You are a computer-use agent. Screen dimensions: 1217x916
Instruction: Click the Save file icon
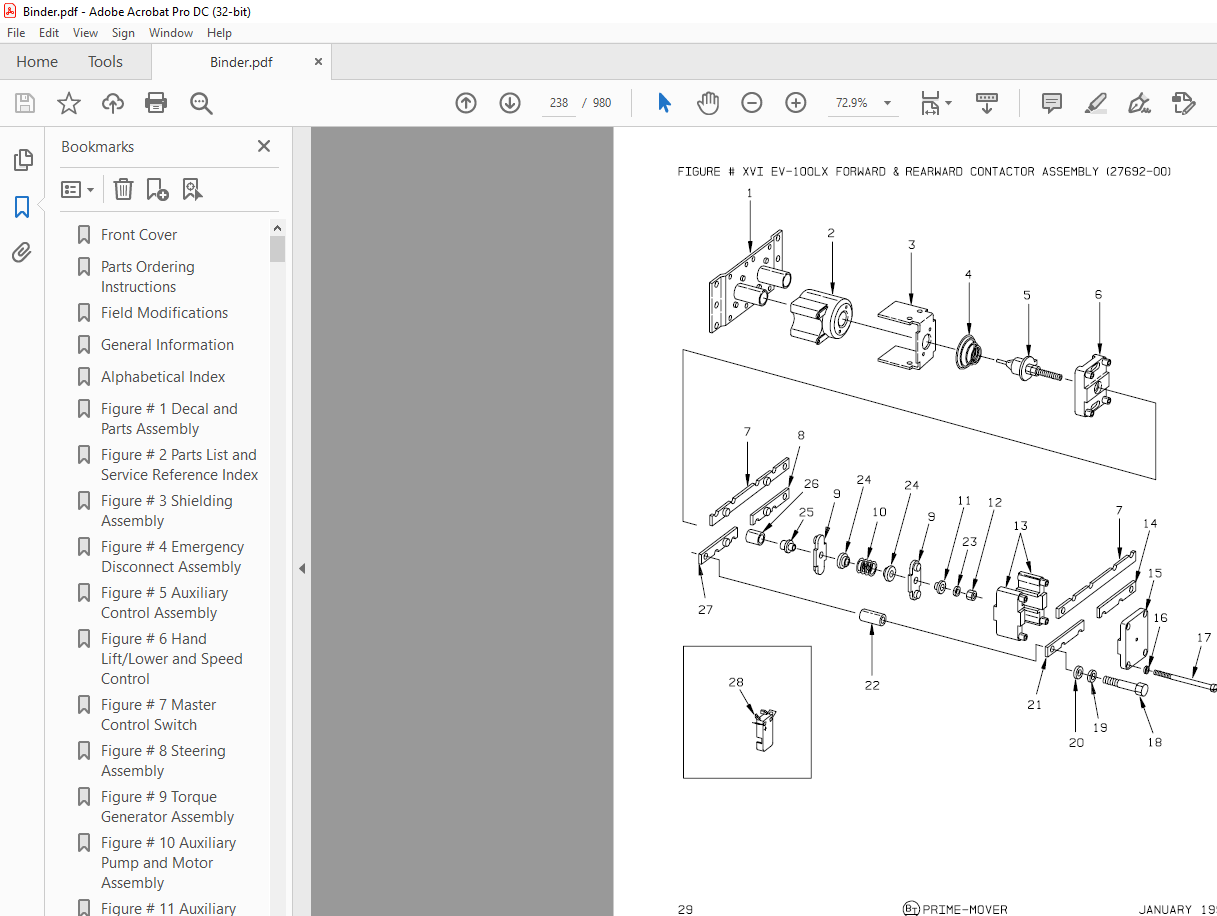pyautogui.click(x=25, y=103)
